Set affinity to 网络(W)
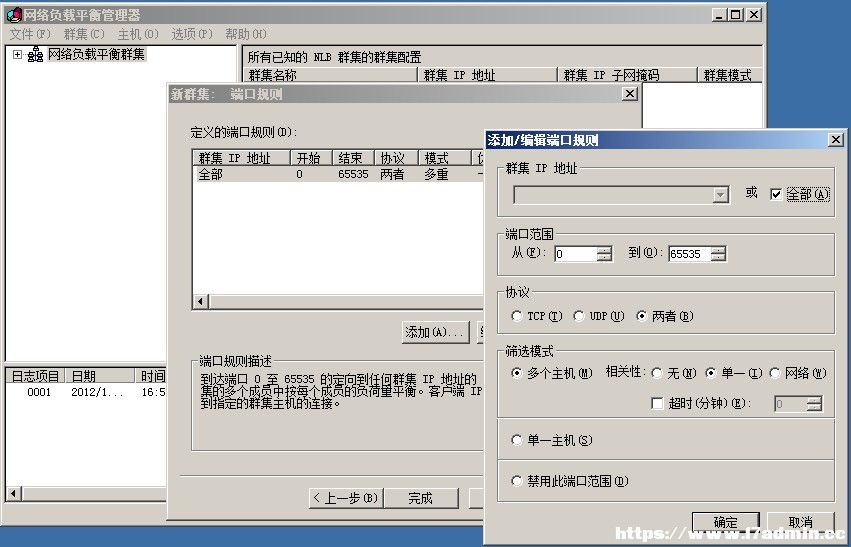 pos(775,373)
